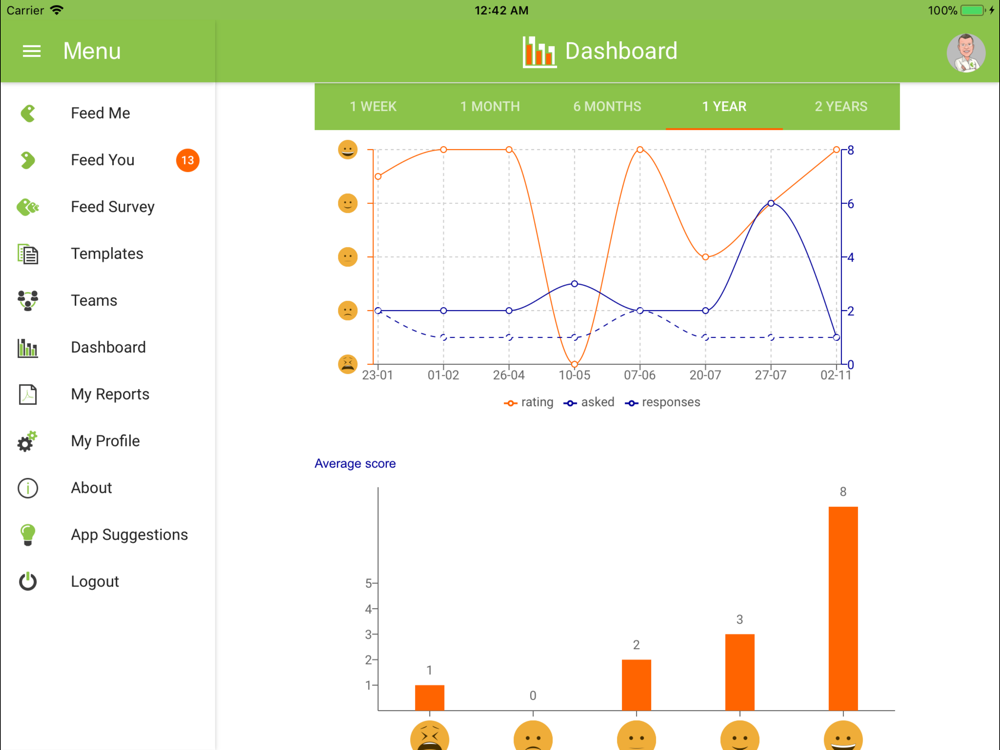Viewport: 1000px width, 750px height.
Task: Open Feed Me menu item
Action: click(x=108, y=114)
